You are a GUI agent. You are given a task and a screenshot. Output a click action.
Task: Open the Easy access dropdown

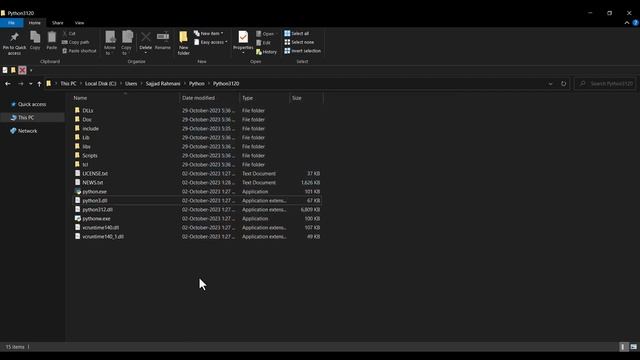(211, 42)
